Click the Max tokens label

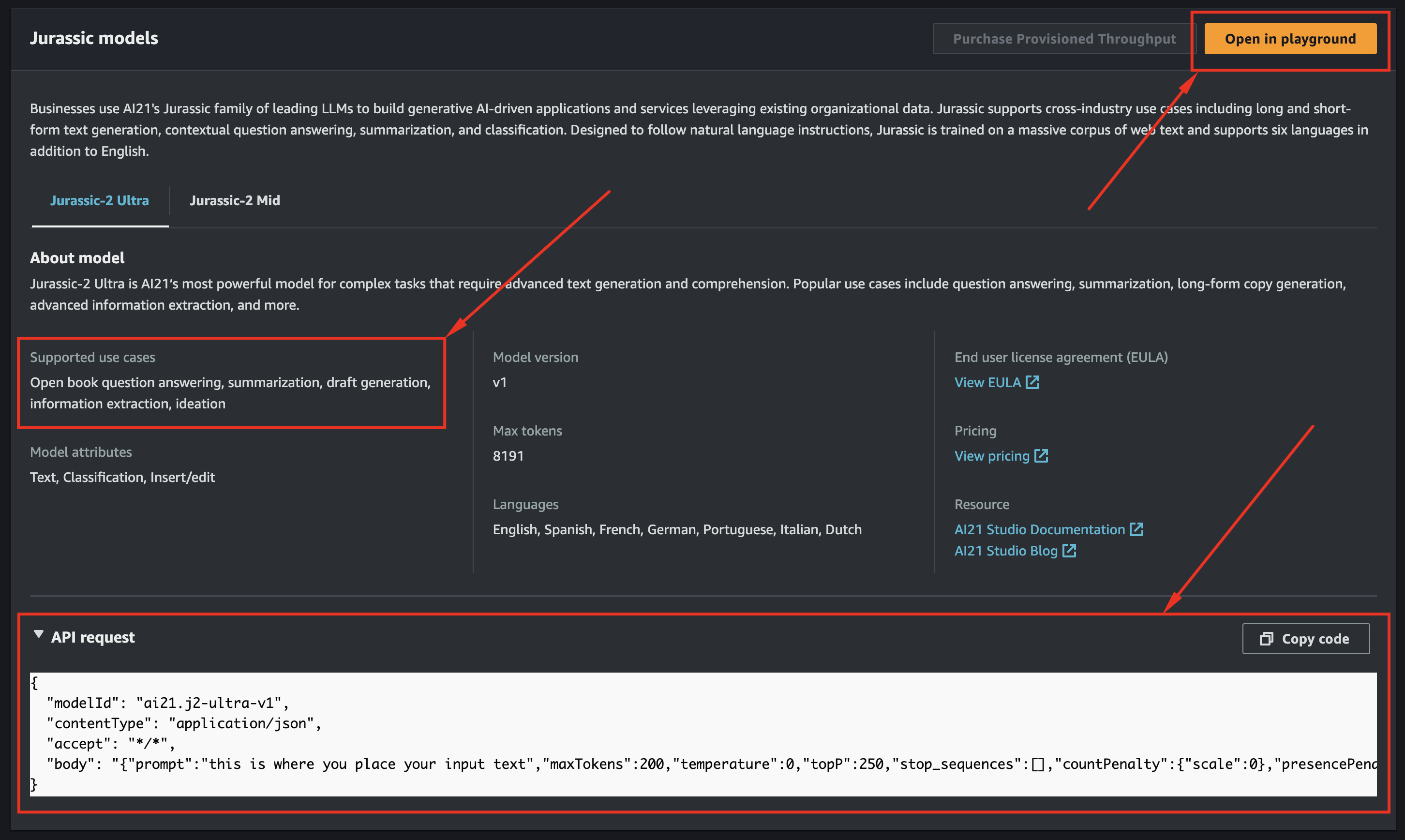point(527,431)
